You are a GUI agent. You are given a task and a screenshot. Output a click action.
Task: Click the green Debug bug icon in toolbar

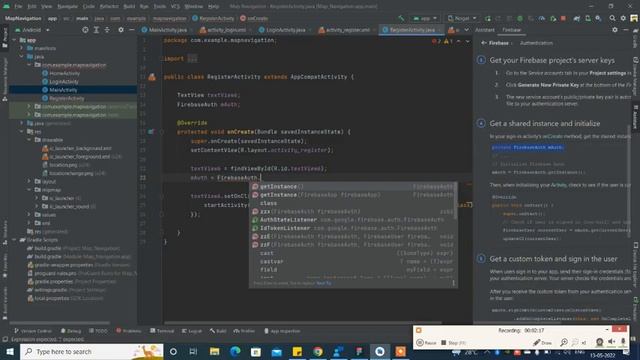coord(520,18)
